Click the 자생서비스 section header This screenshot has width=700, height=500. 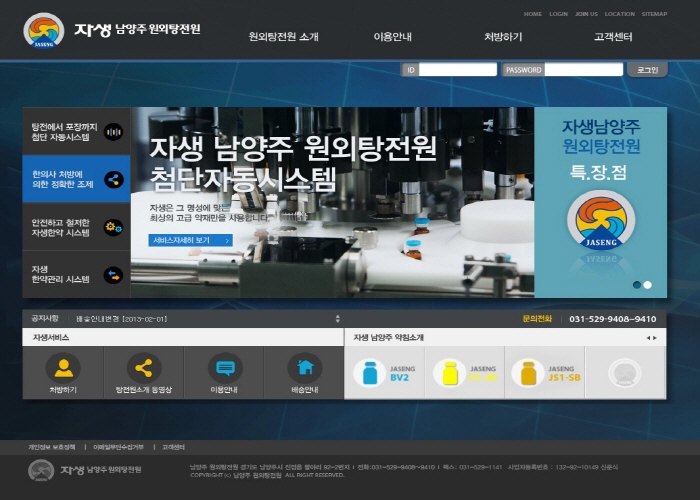coord(50,338)
